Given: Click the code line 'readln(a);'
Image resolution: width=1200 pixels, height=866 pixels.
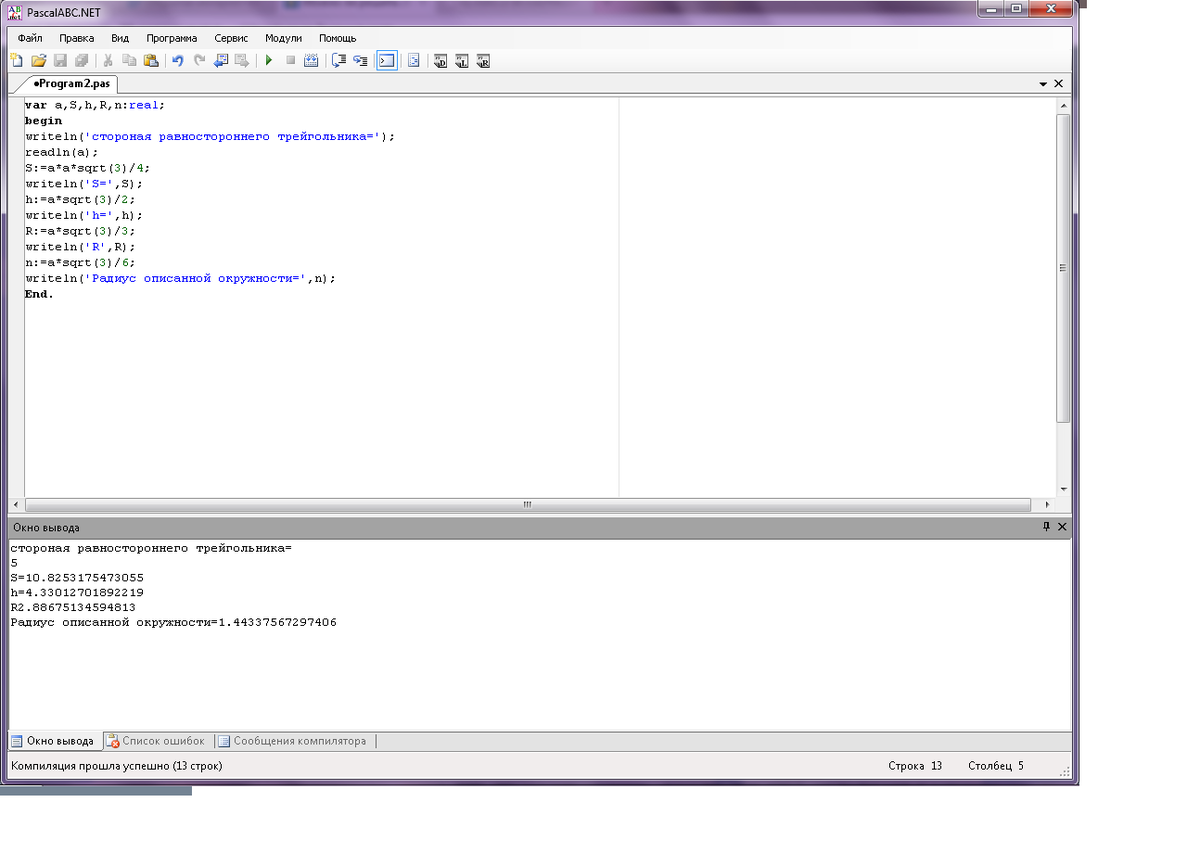Looking at the screenshot, I should [62, 152].
